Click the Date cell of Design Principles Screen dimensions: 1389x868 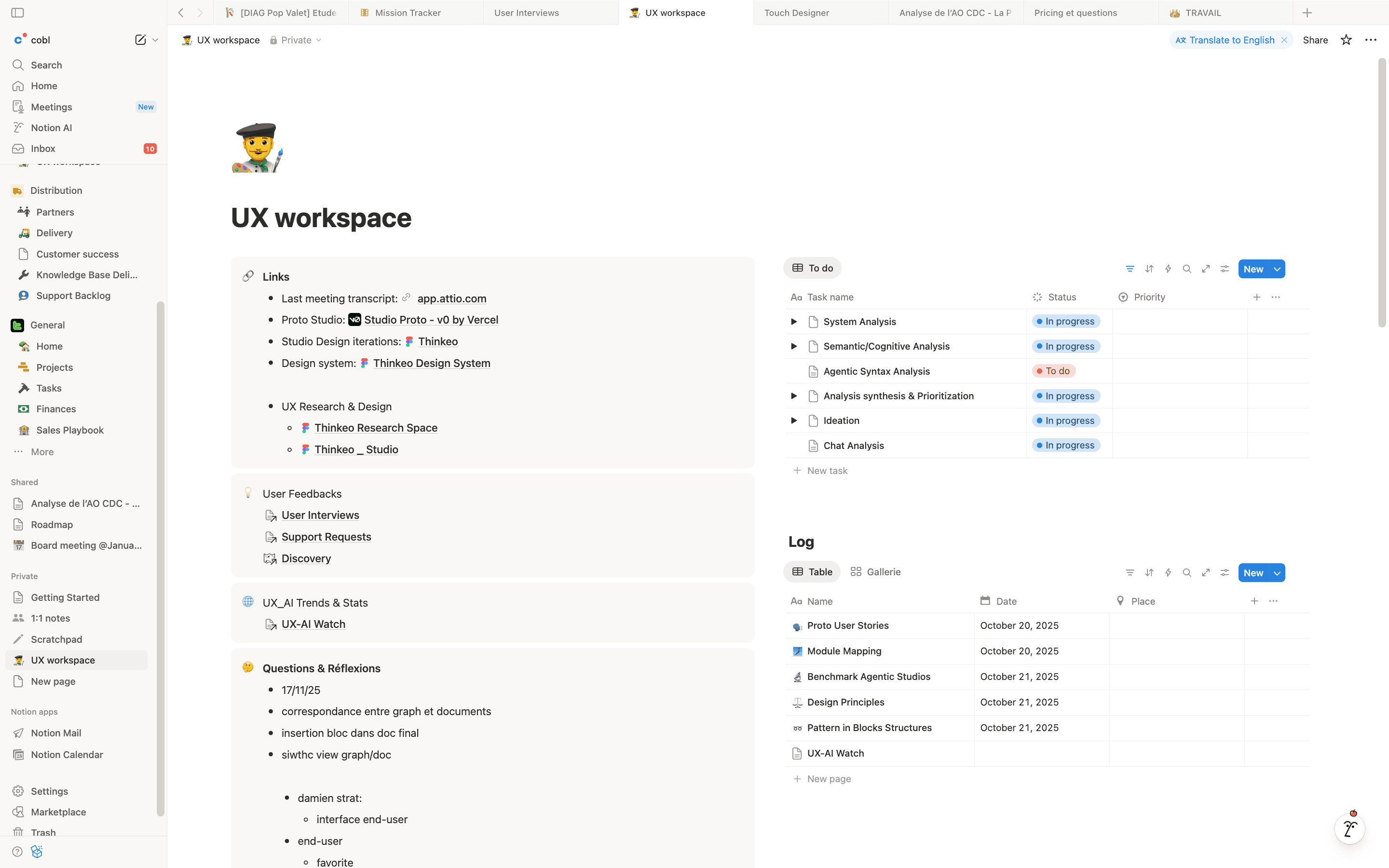[x=1041, y=702]
